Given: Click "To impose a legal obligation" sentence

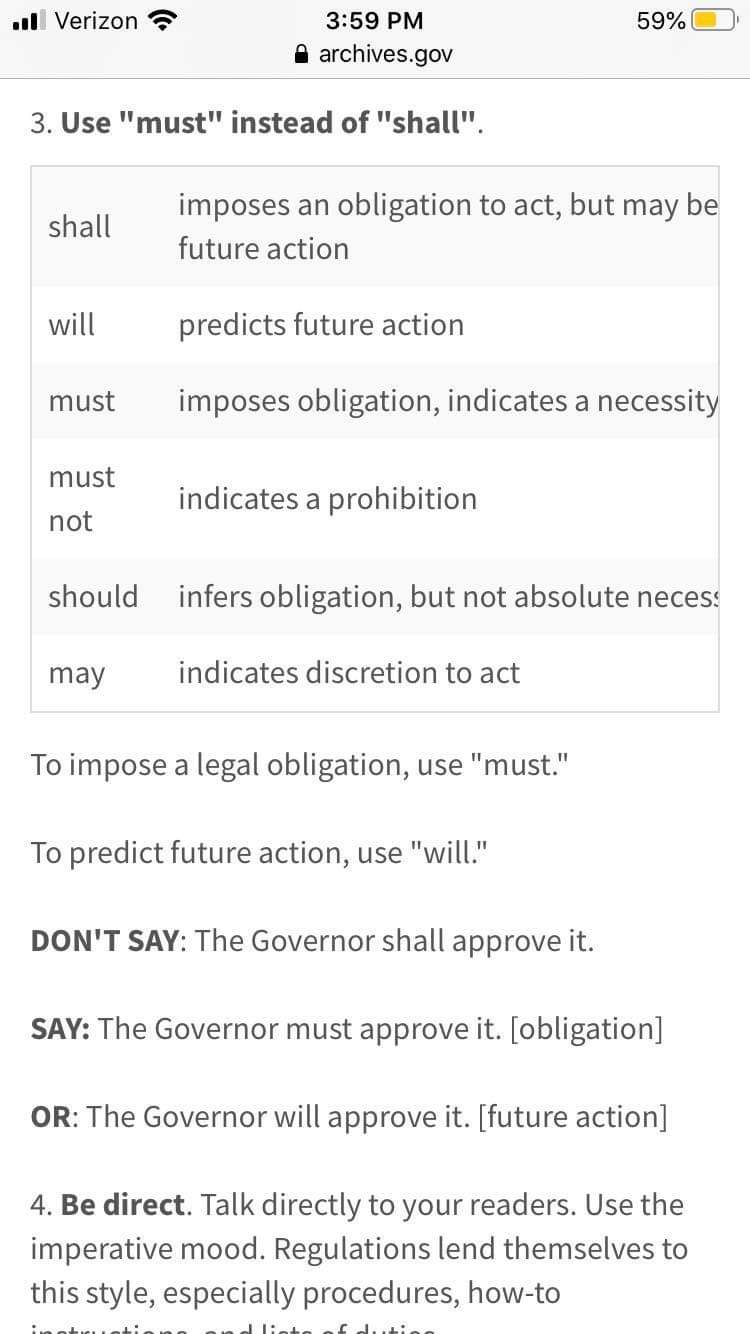Looking at the screenshot, I should [x=300, y=765].
